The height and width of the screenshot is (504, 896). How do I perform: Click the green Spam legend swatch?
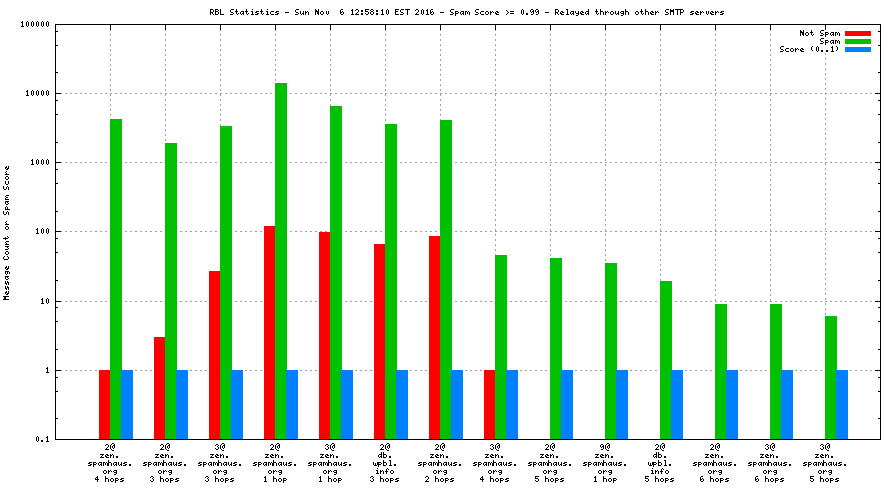pyautogui.click(x=857, y=41)
